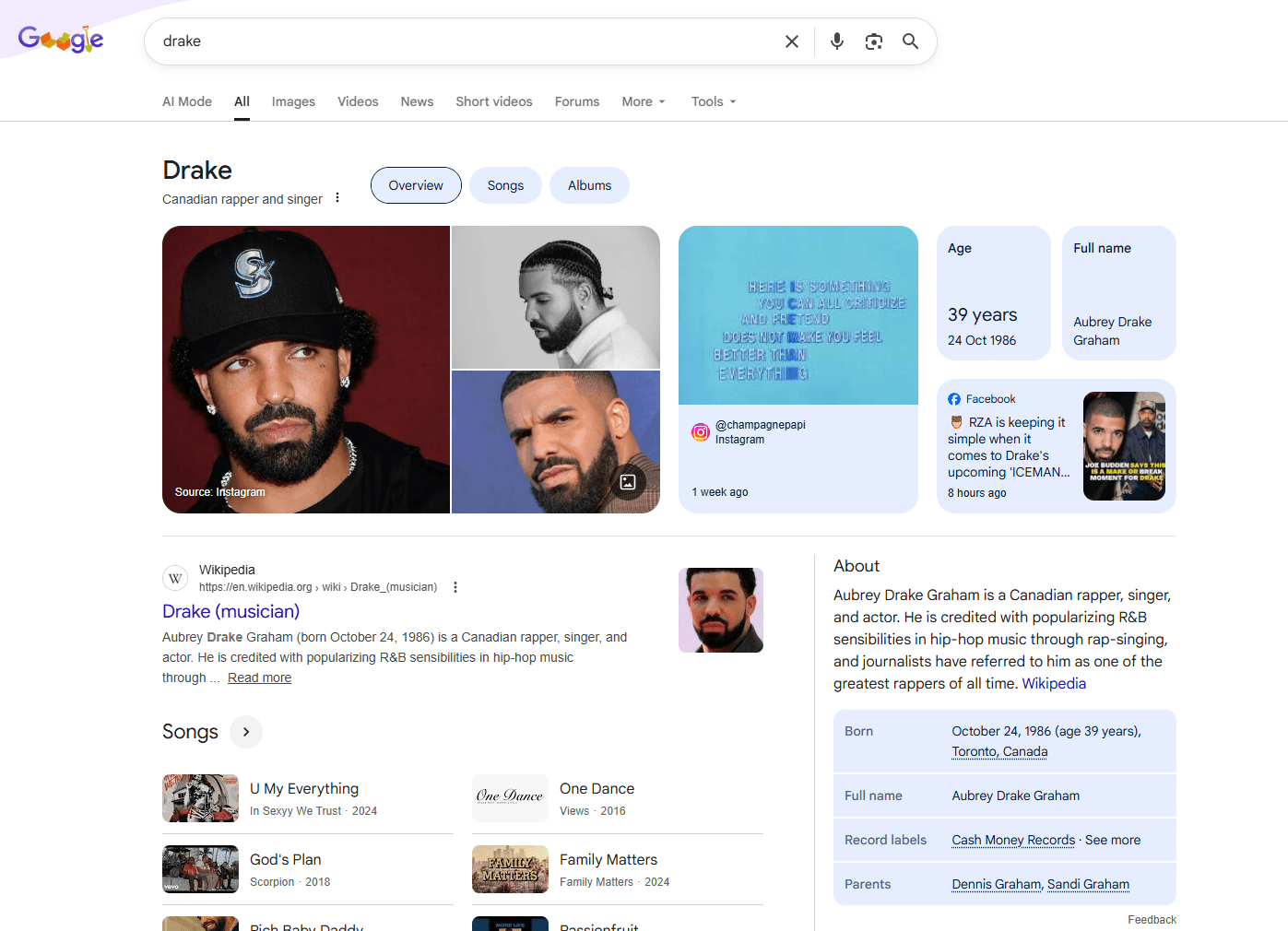Open search by image camera icon
Viewport: 1288px width, 931px height.
[874, 41]
